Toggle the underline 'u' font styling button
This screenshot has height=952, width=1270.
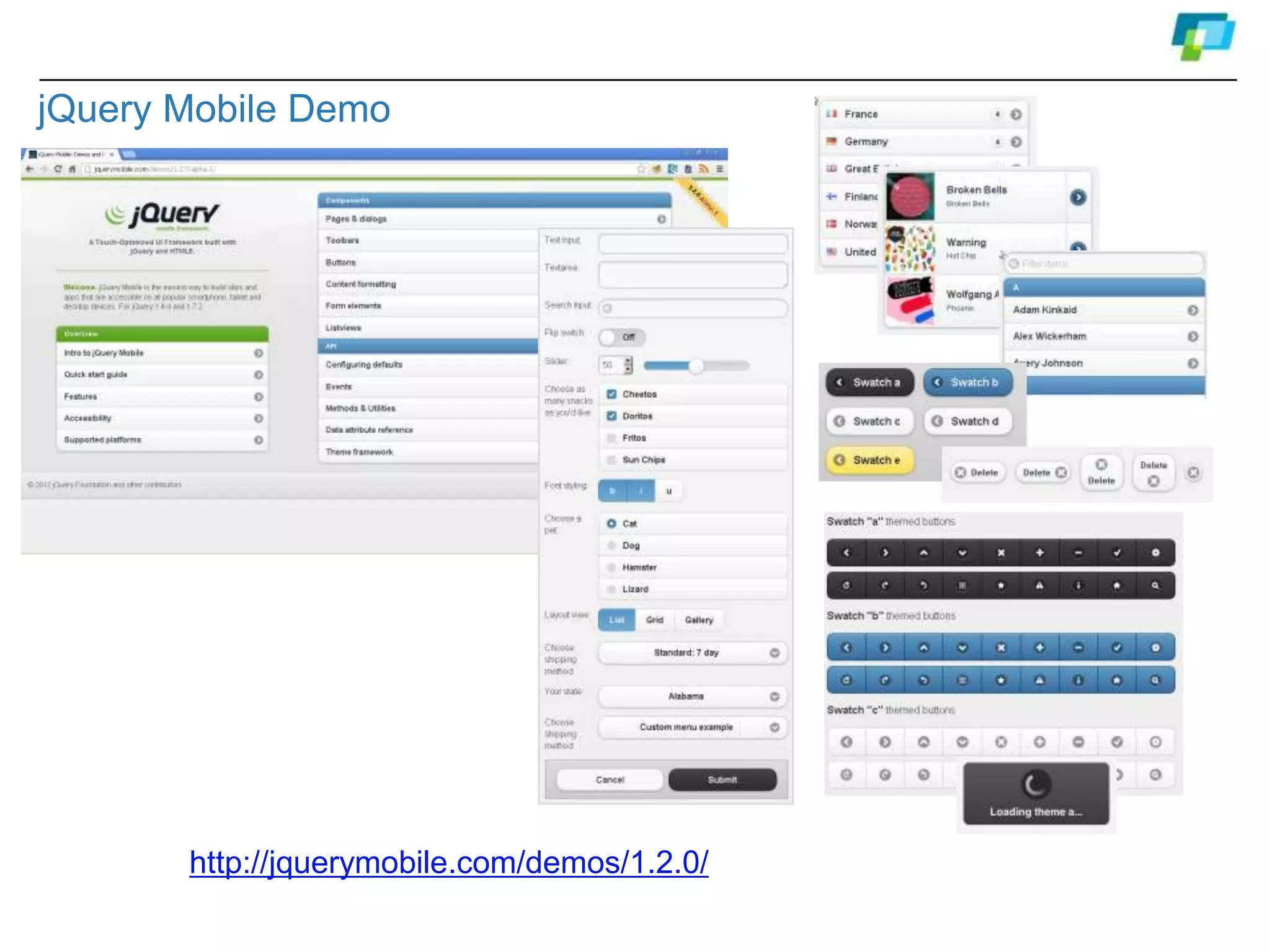(668, 491)
